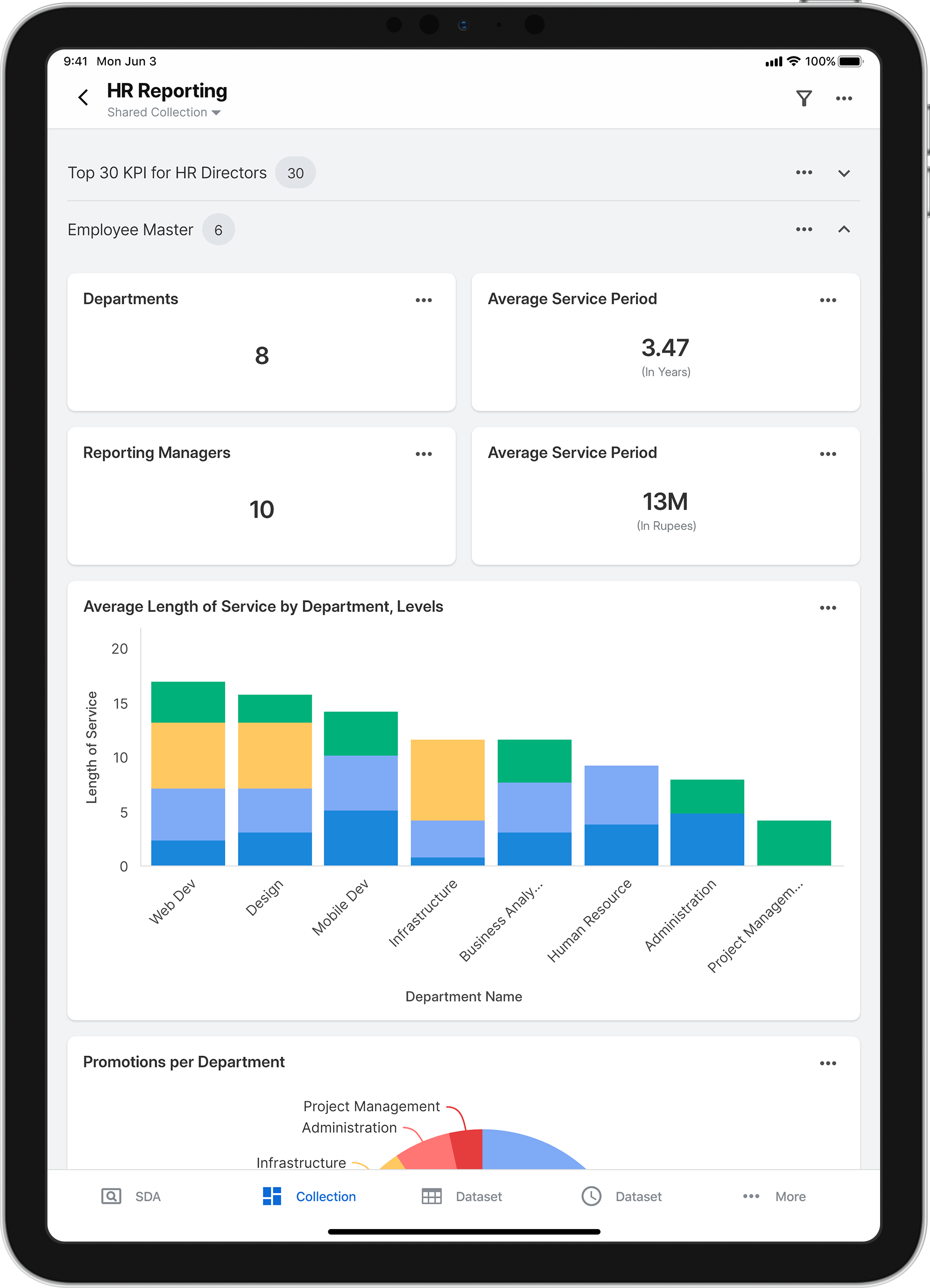Click the green Administration bar segment
The image size is (930, 1288).
click(707, 796)
